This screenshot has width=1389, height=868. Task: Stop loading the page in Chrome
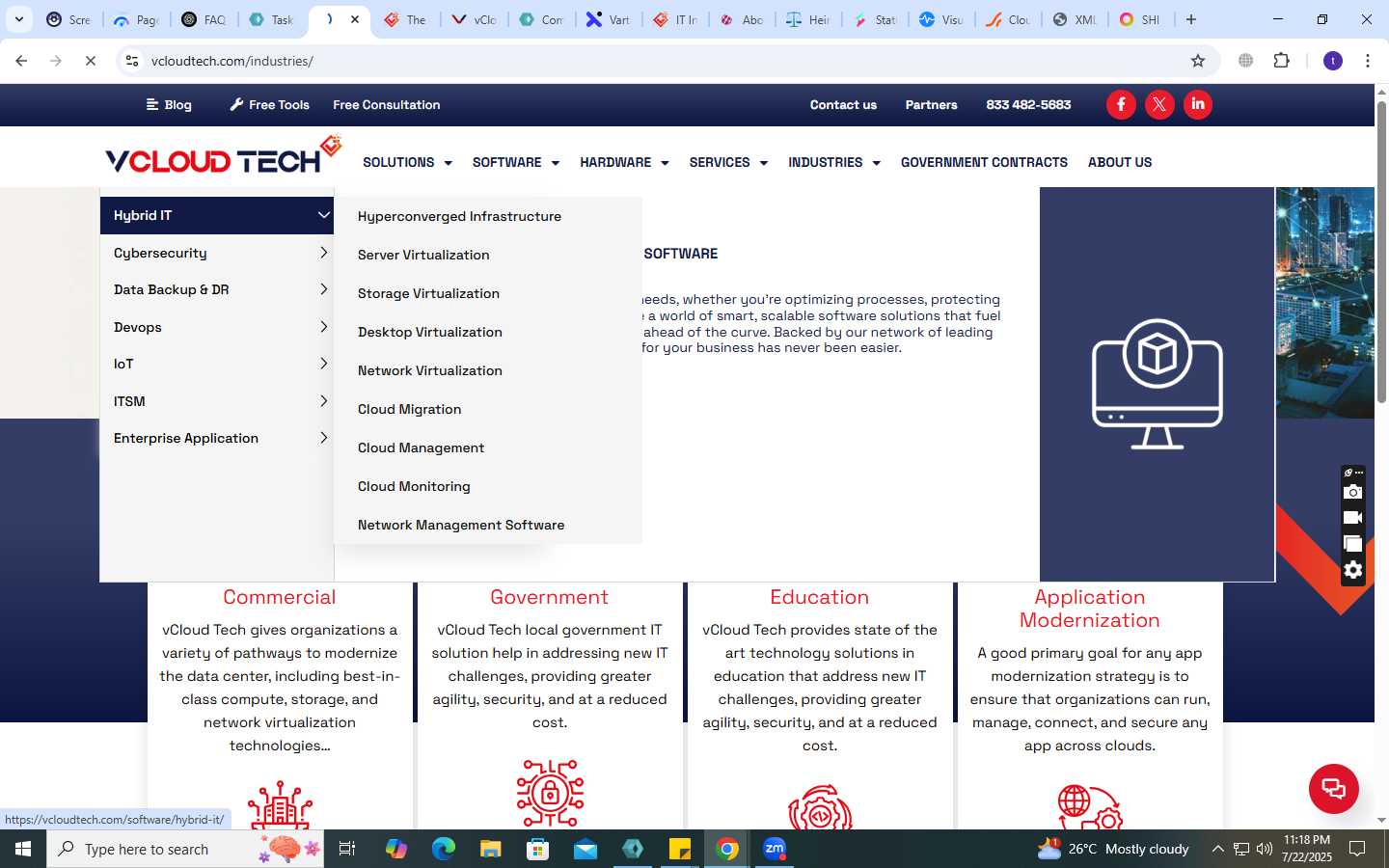(91, 61)
